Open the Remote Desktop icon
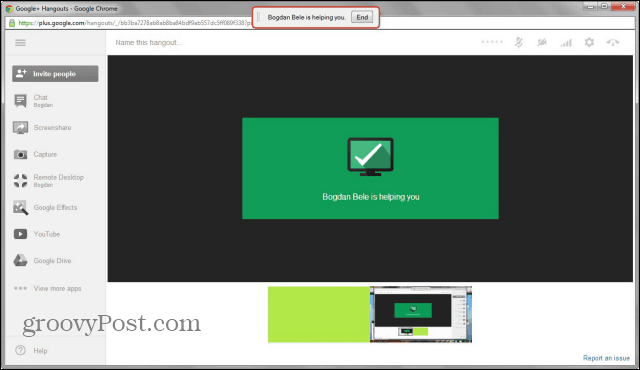Screen dimensions: 640x370 [20, 180]
